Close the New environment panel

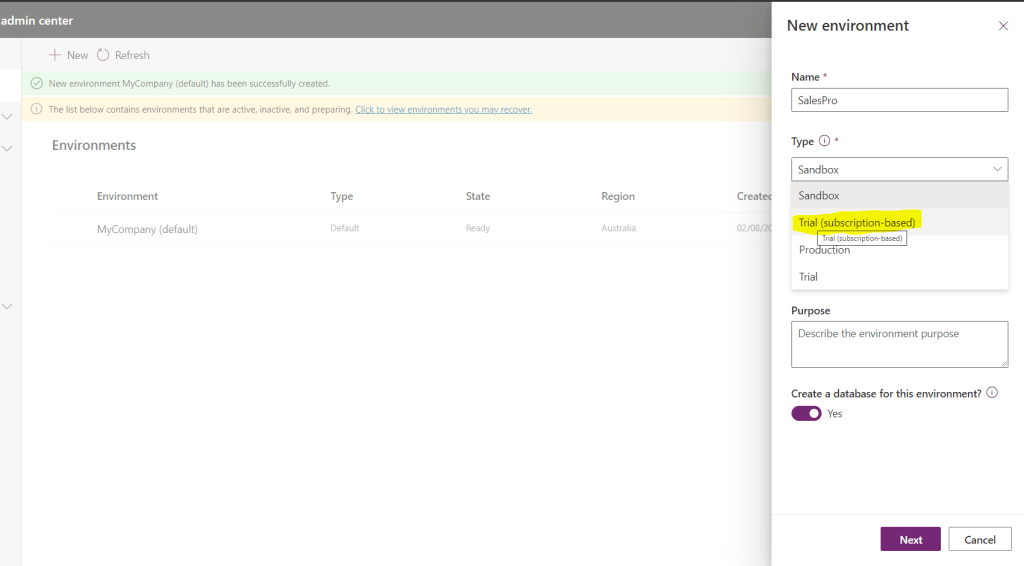click(1003, 26)
